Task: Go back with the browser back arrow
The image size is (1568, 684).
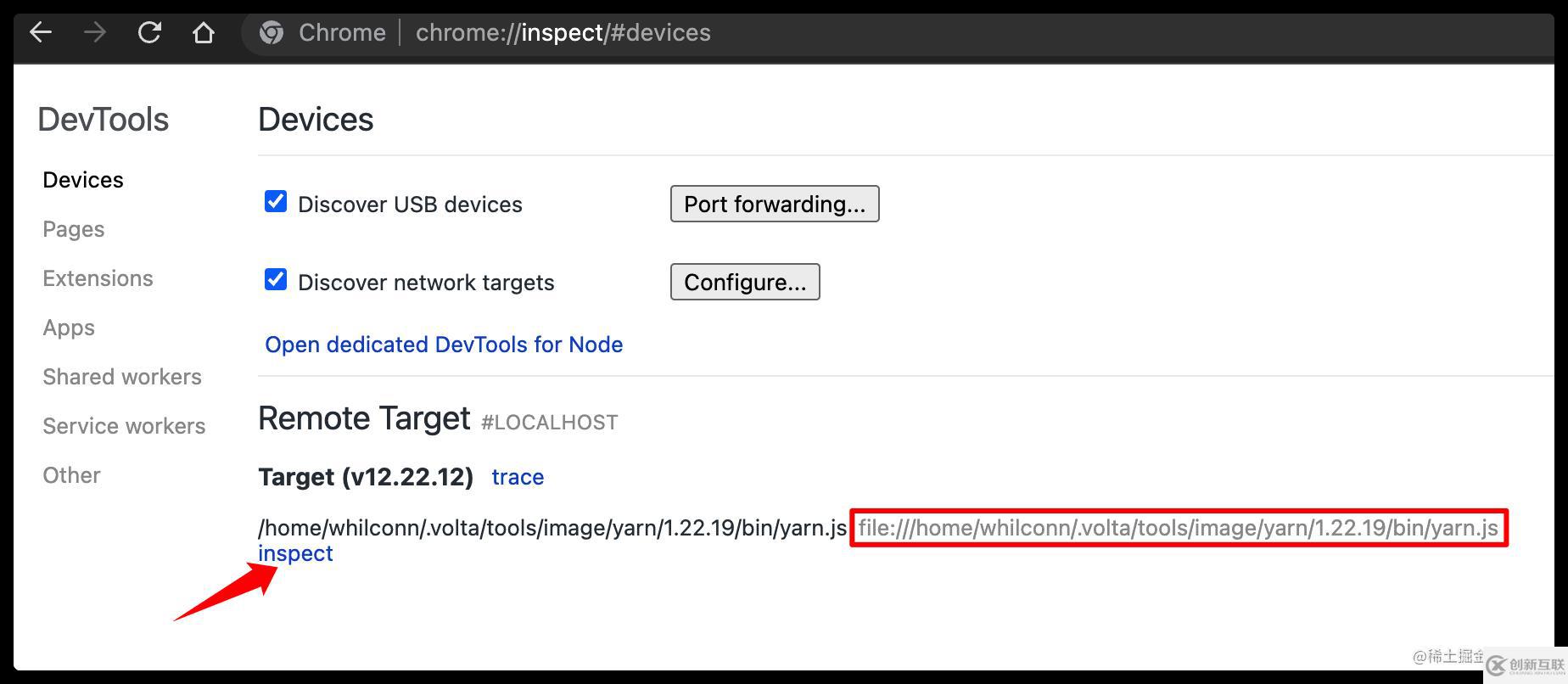Action: pos(41,33)
